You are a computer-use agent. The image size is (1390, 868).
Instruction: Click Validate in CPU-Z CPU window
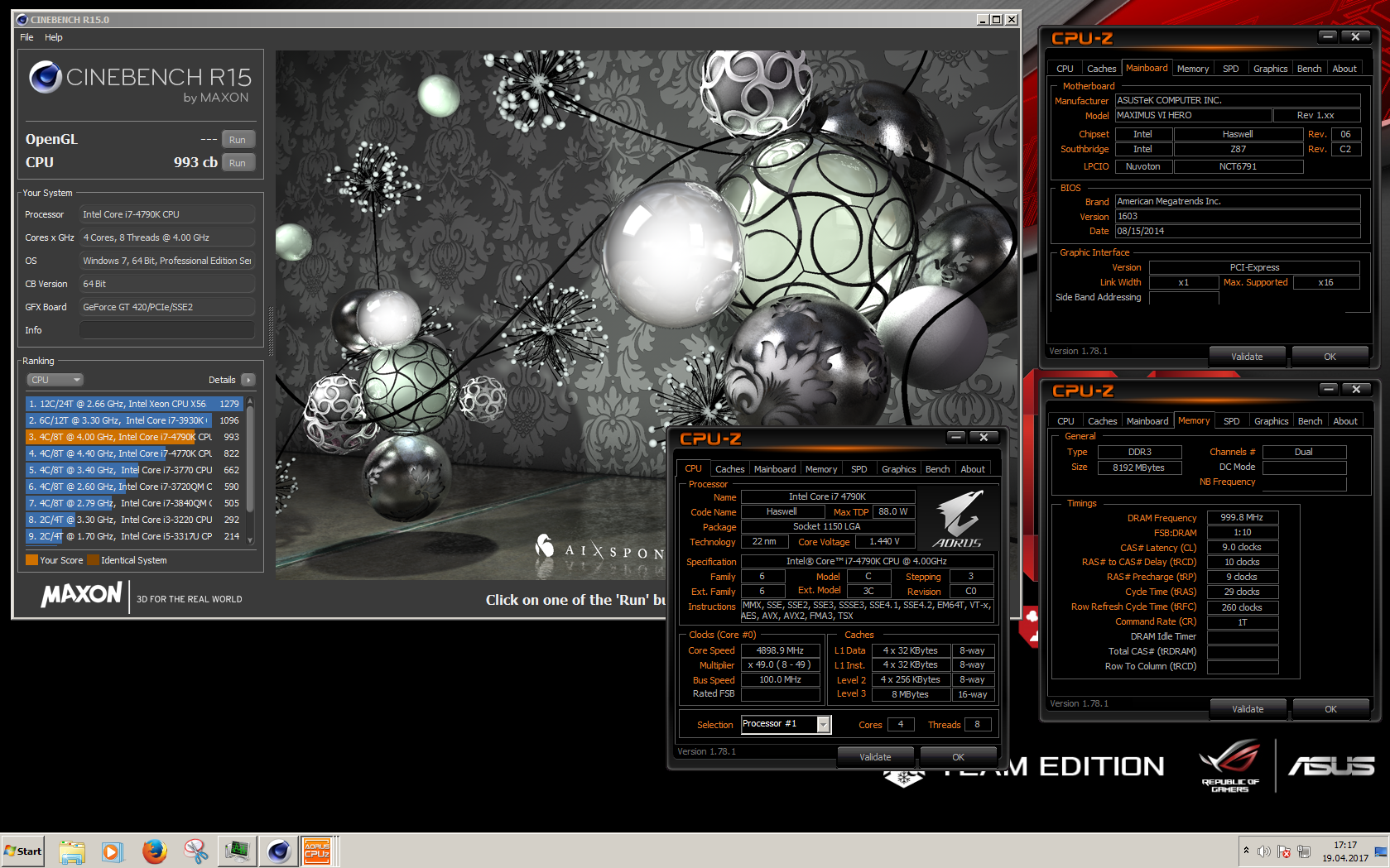(x=875, y=757)
